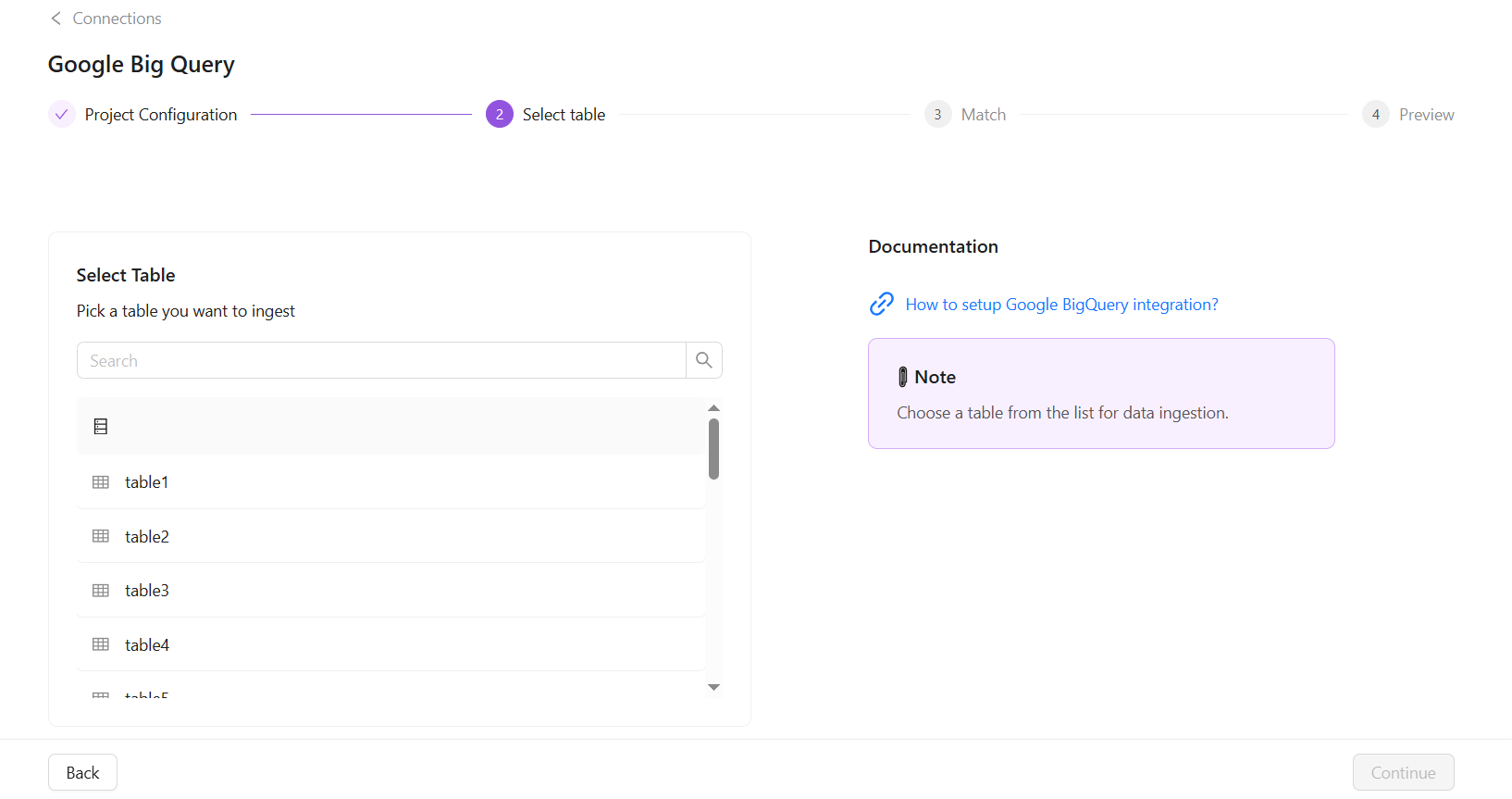Click the paperclip icon beside Note
The image size is (1512, 799).
(903, 377)
